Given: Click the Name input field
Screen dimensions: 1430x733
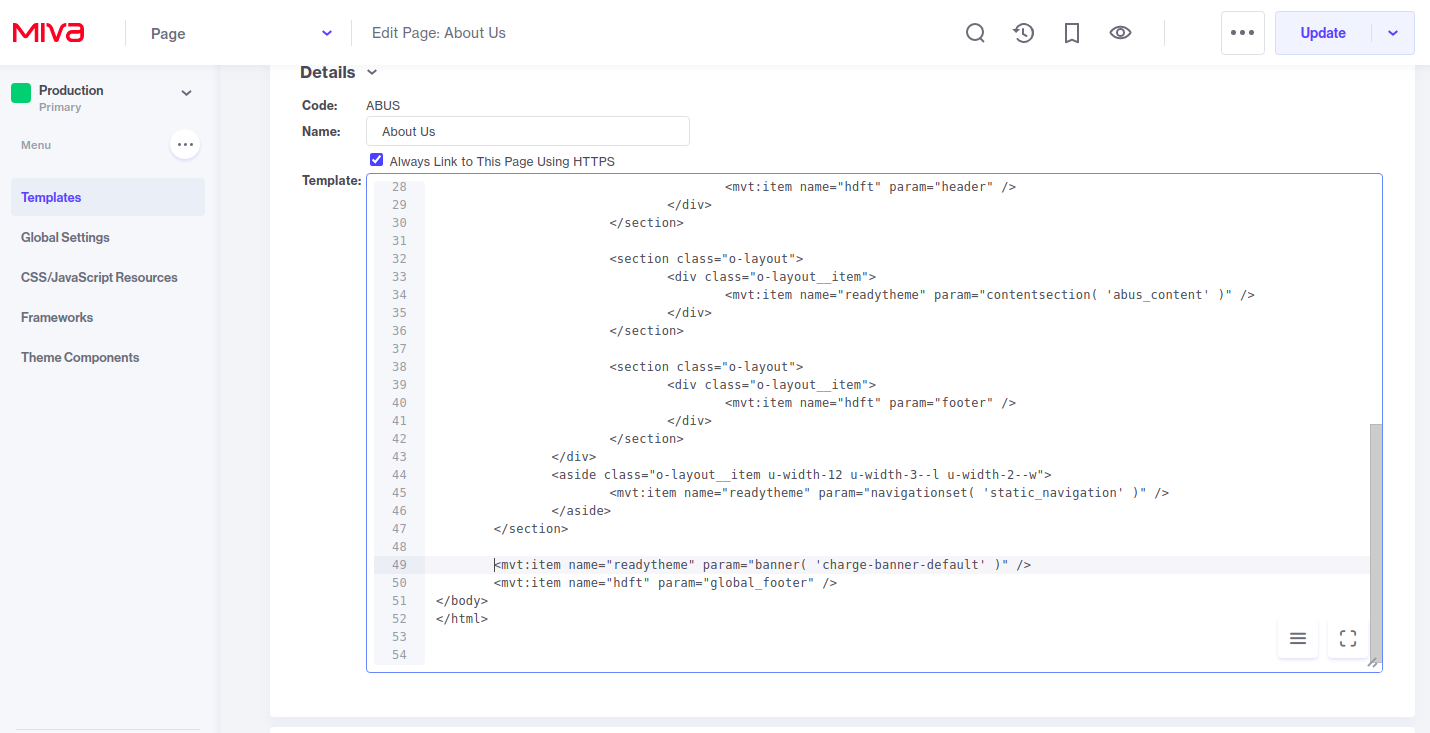Looking at the screenshot, I should 528,131.
